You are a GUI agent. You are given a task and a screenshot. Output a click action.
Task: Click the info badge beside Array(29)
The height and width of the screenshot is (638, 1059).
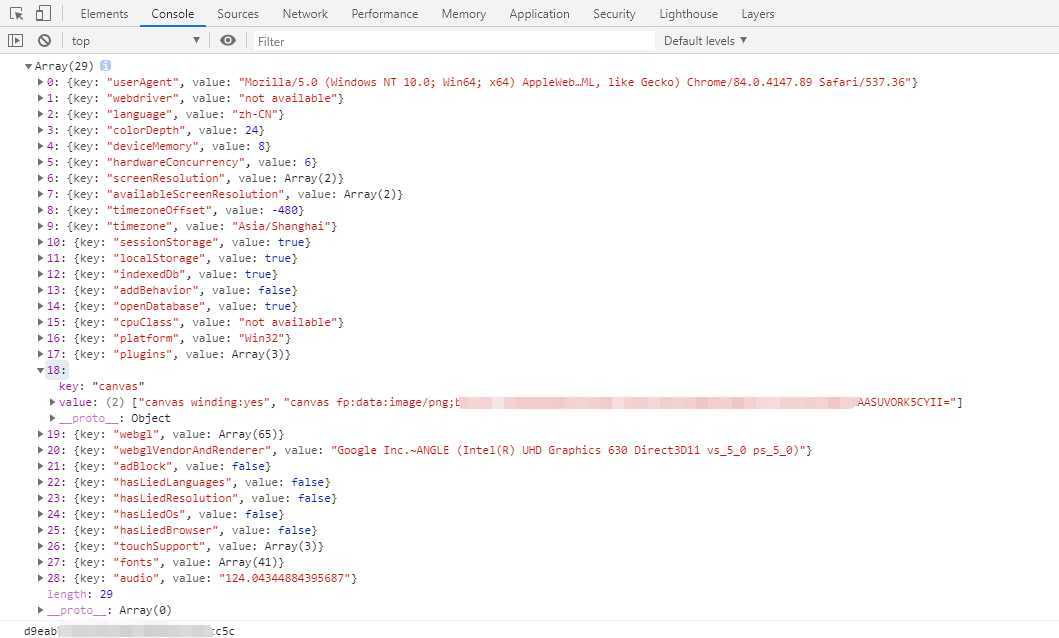click(x=105, y=65)
